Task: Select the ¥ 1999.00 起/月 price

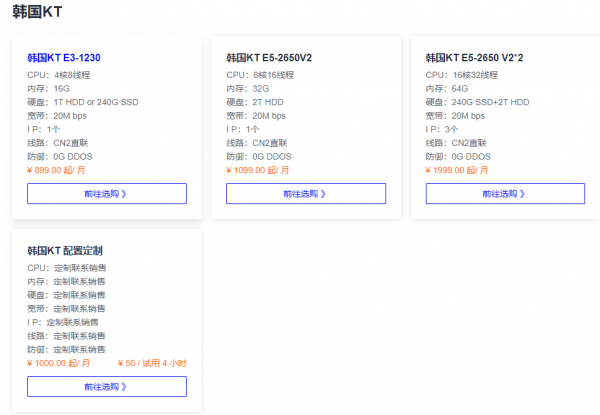Action: point(457,170)
